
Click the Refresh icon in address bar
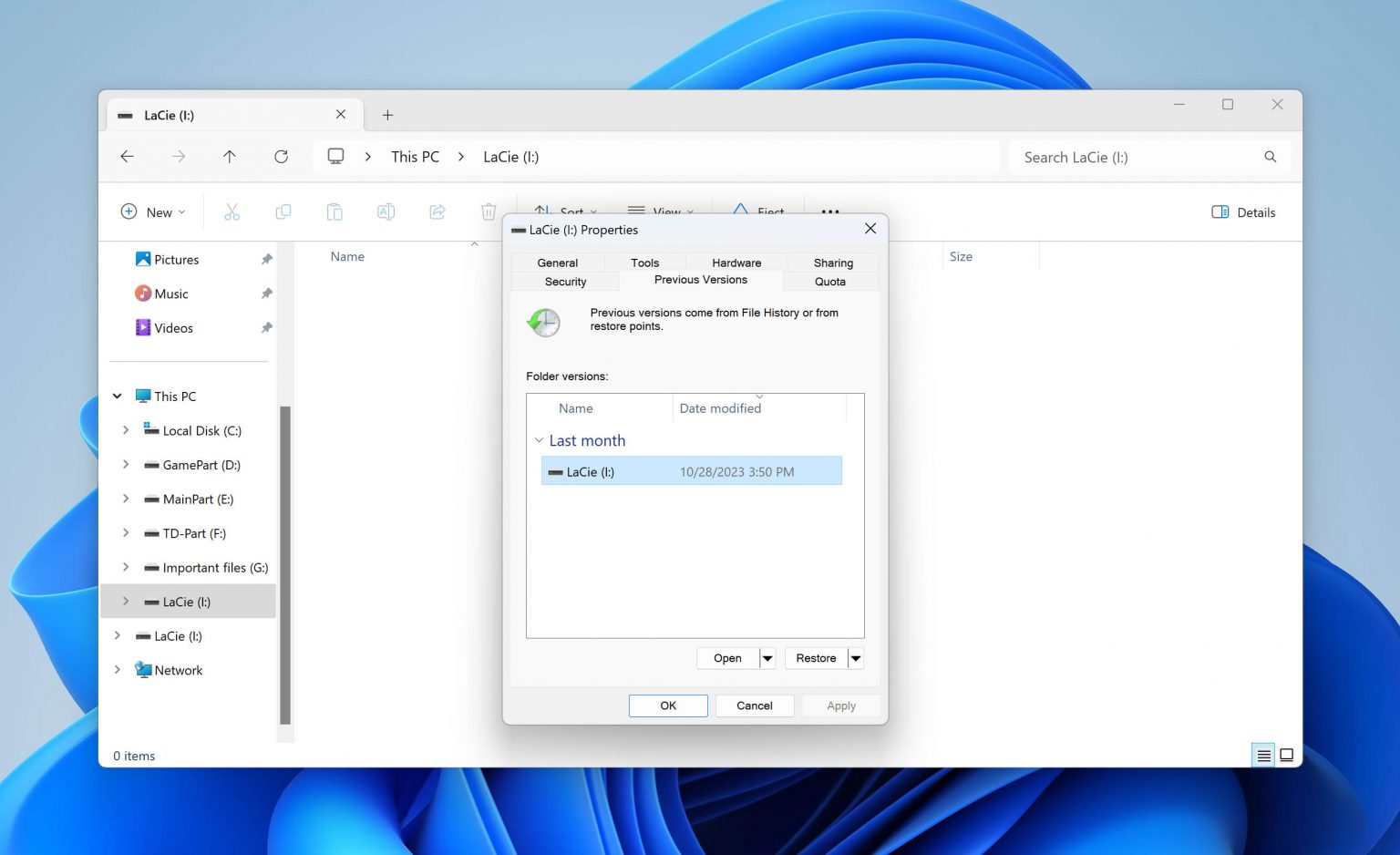(x=281, y=156)
